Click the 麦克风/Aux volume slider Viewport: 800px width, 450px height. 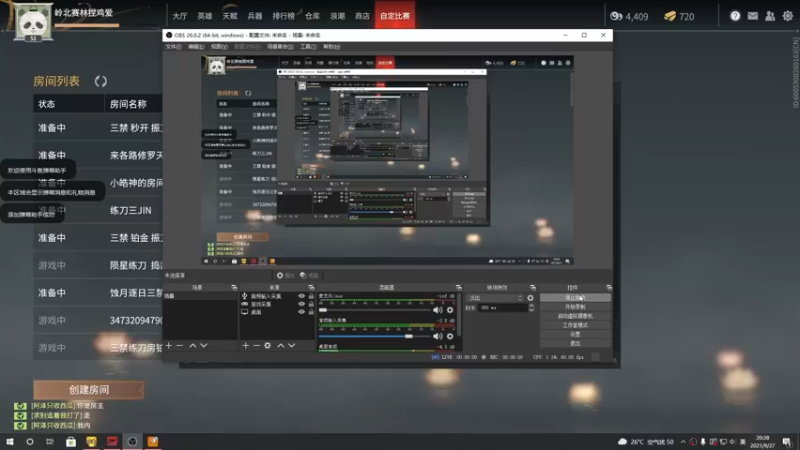[x=374, y=310]
